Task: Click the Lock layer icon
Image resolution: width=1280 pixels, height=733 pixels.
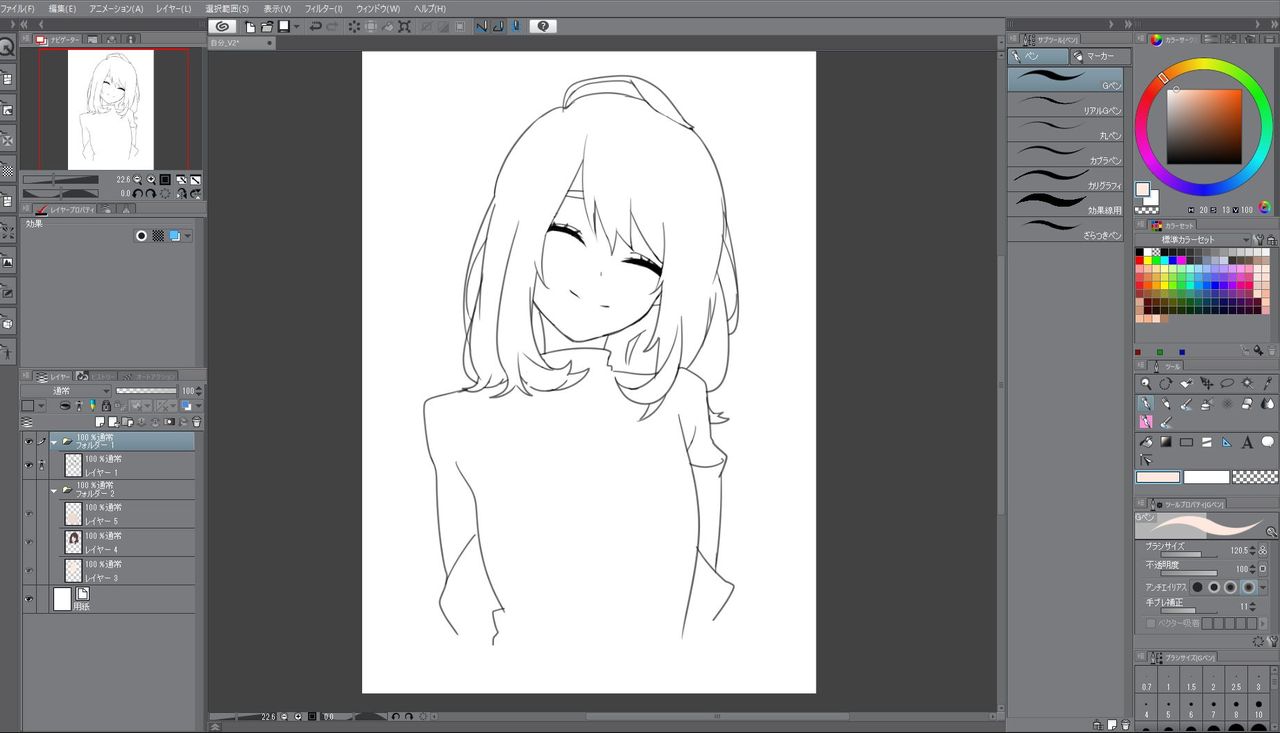Action: pos(106,406)
